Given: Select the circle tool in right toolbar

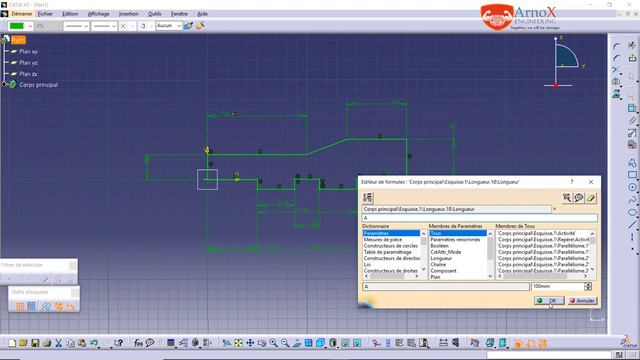Looking at the screenshot, I should click(632, 187).
